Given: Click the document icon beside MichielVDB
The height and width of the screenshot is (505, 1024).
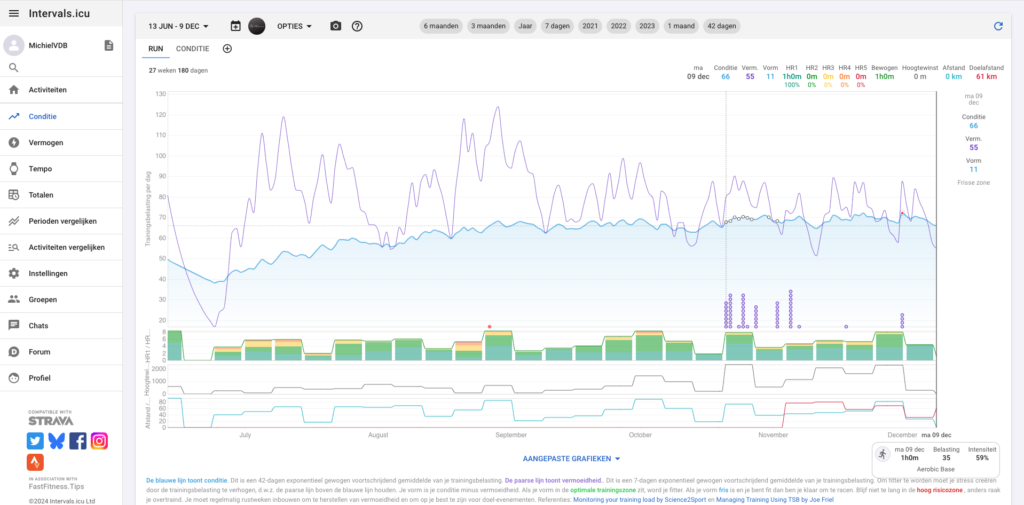Looking at the screenshot, I should (108, 45).
